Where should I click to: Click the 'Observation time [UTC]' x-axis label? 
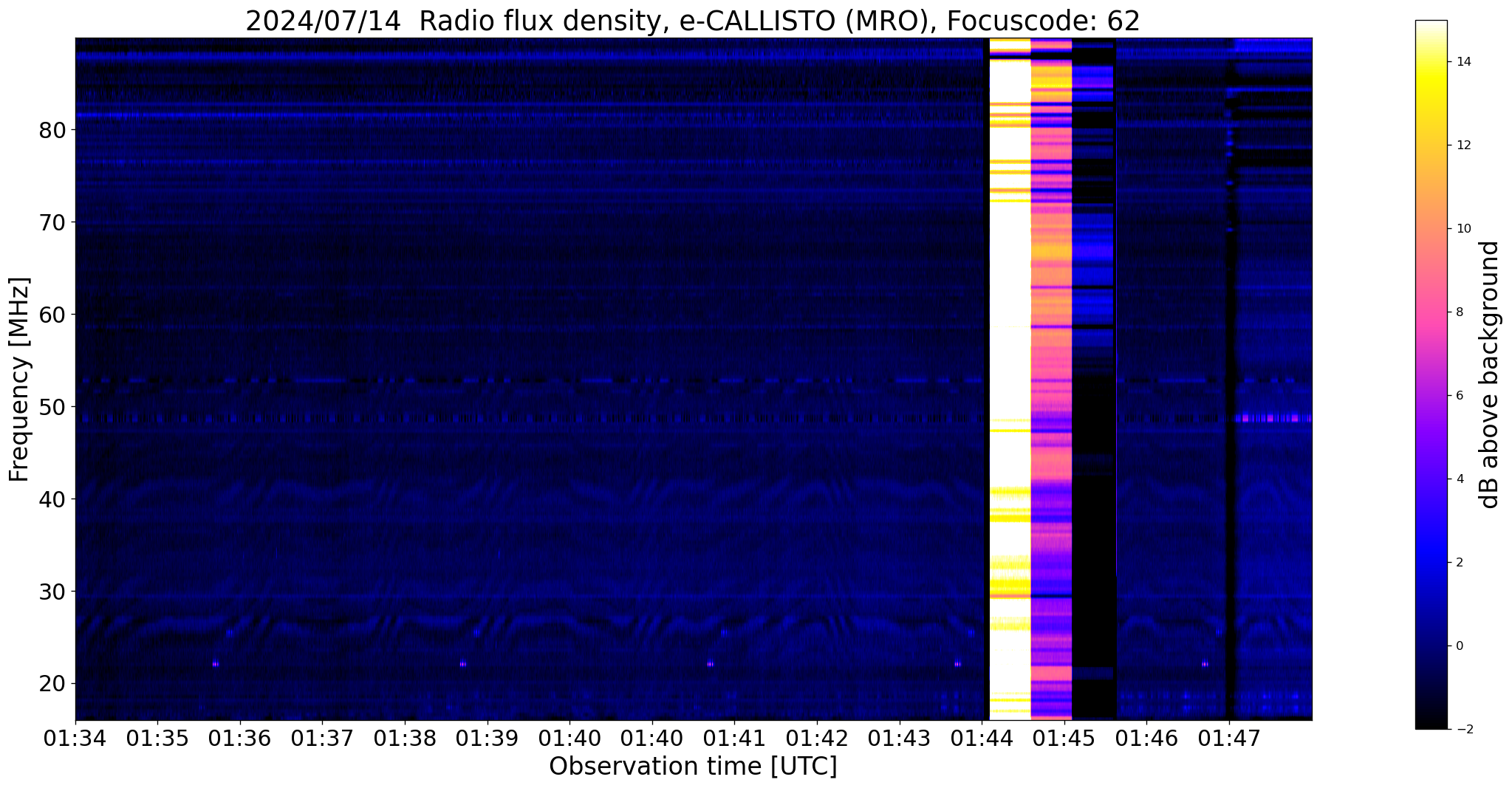pyautogui.click(x=693, y=767)
